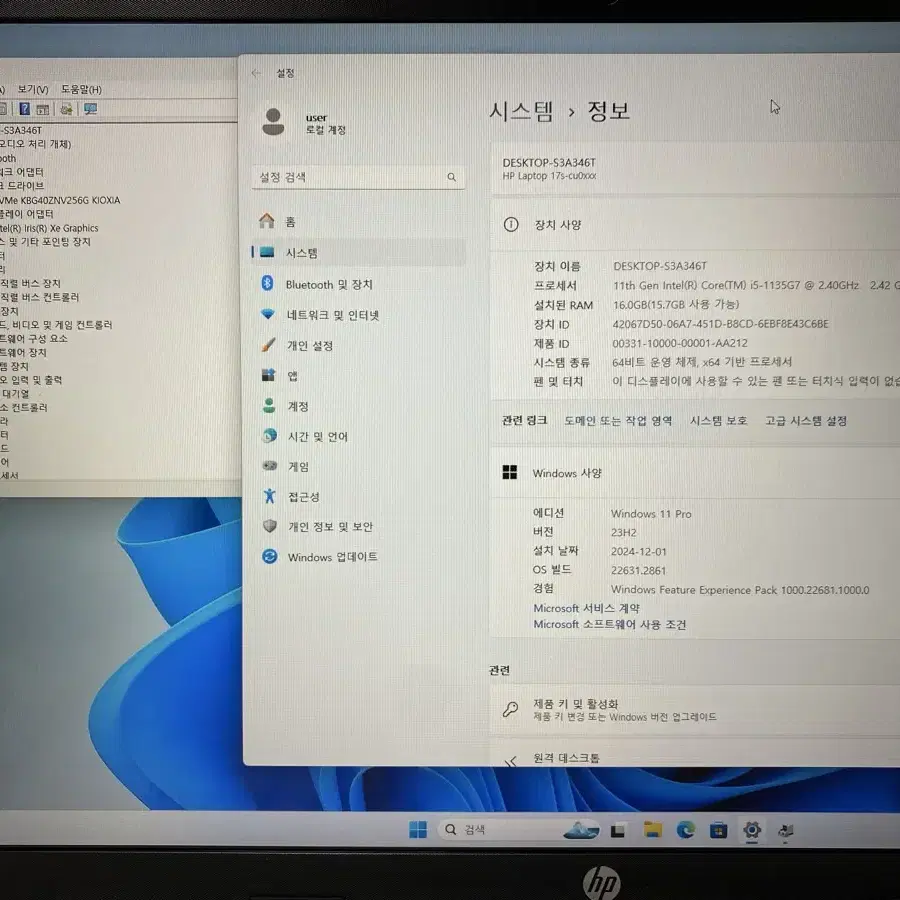This screenshot has height=900, width=900.
Task: Open 개인 정보 및 보안 settings
Action: (358, 527)
